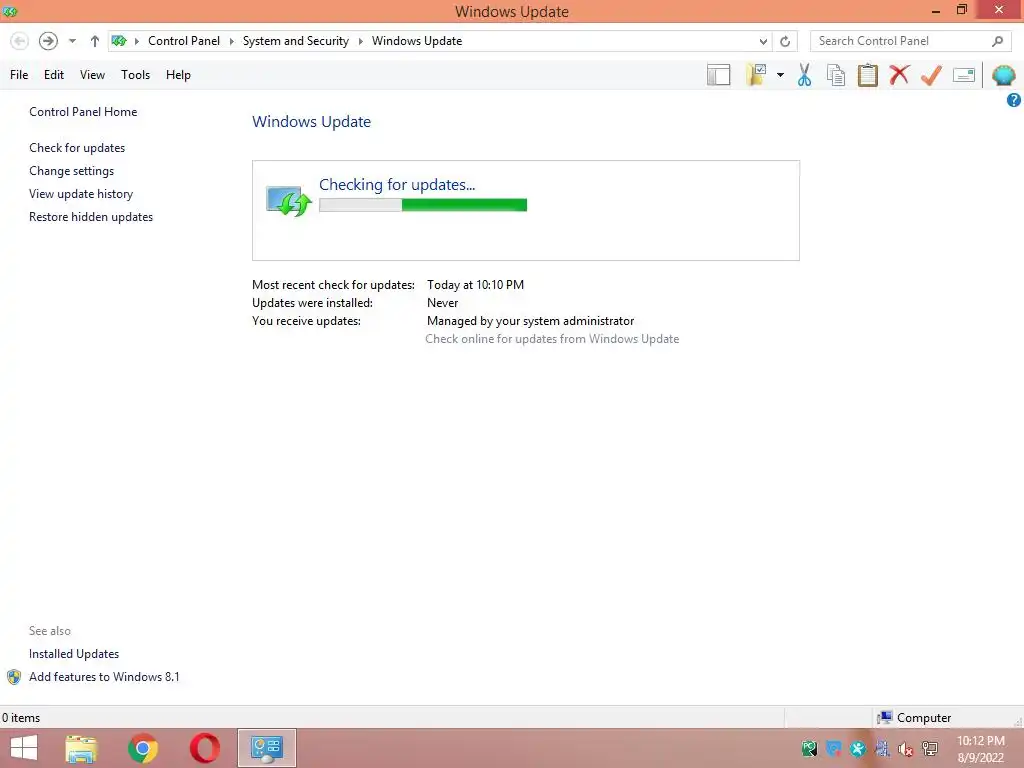
Task: Click the Windows Update breadcrumb segment
Action: (417, 41)
